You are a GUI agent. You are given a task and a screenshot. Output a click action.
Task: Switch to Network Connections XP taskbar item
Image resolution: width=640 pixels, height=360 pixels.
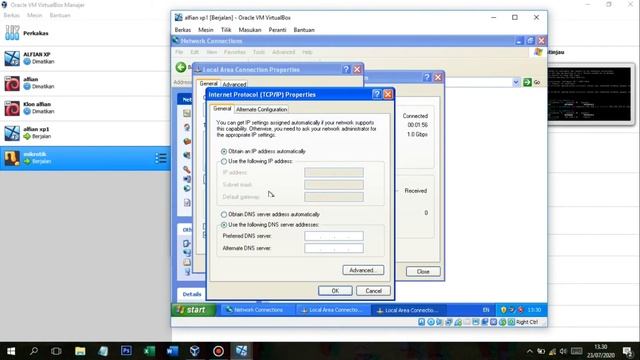coord(258,310)
